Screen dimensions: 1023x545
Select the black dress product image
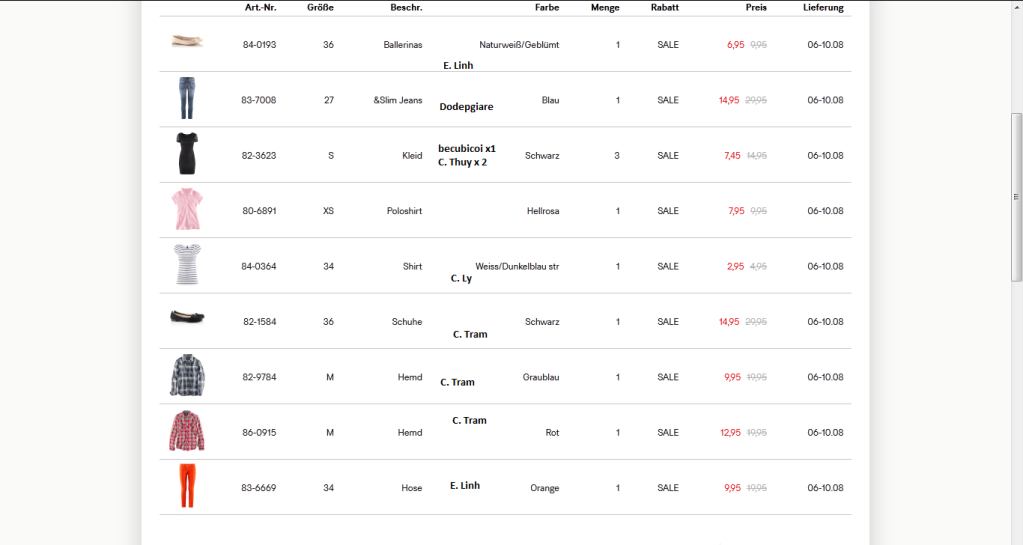pyautogui.click(x=187, y=154)
